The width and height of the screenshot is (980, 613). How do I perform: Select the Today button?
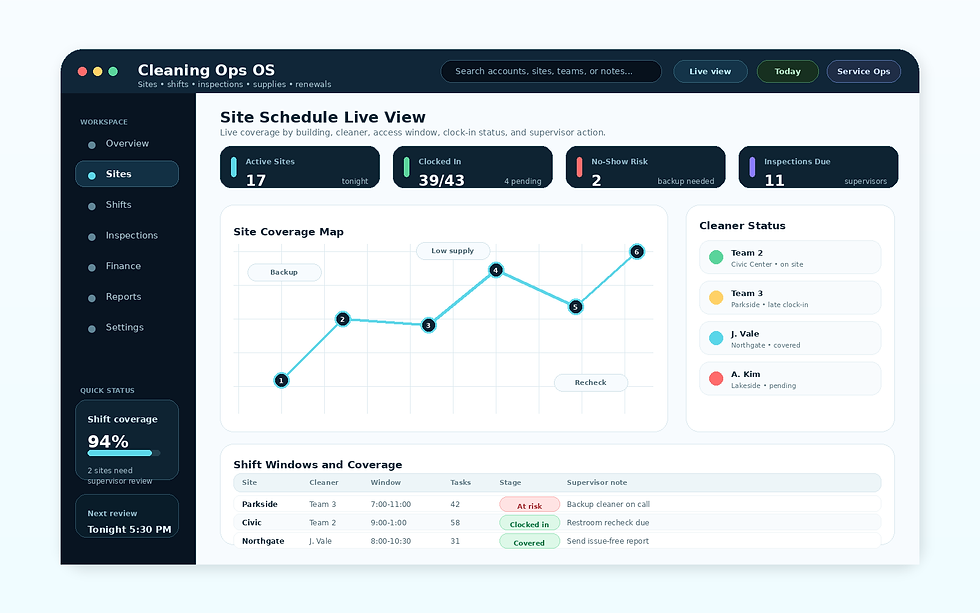[x=788, y=71]
